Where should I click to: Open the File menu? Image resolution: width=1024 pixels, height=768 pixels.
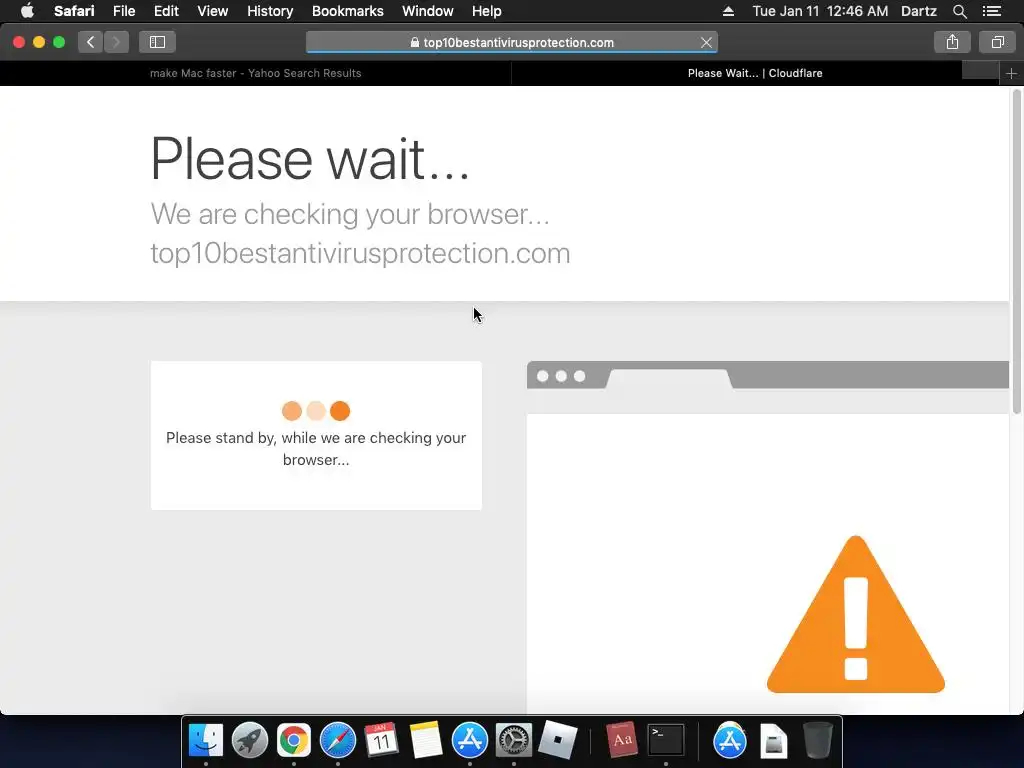coord(123,11)
